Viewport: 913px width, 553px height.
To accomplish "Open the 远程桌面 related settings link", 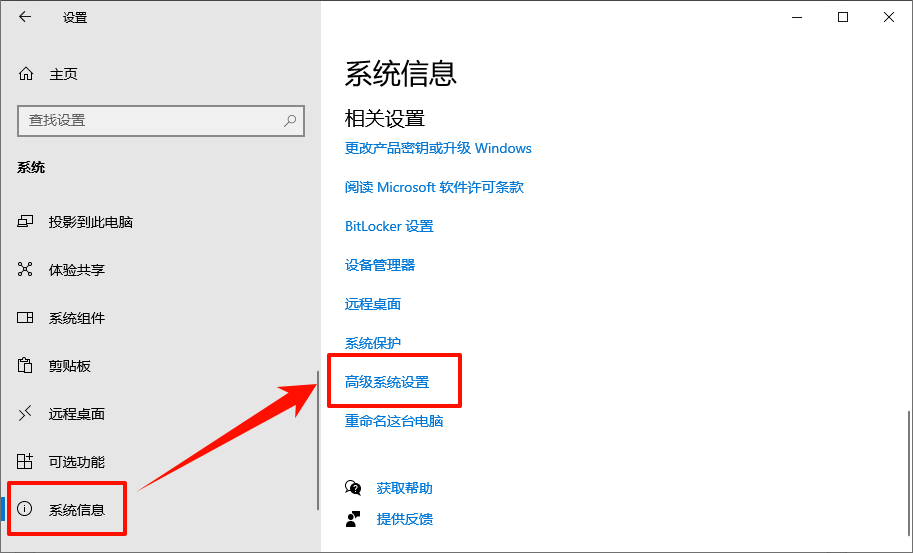I will pos(373,304).
